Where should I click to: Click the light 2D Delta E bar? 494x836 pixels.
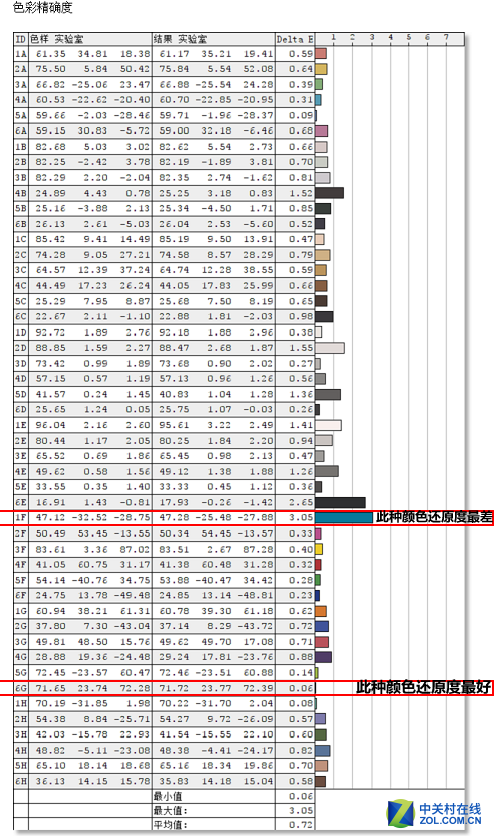point(330,348)
